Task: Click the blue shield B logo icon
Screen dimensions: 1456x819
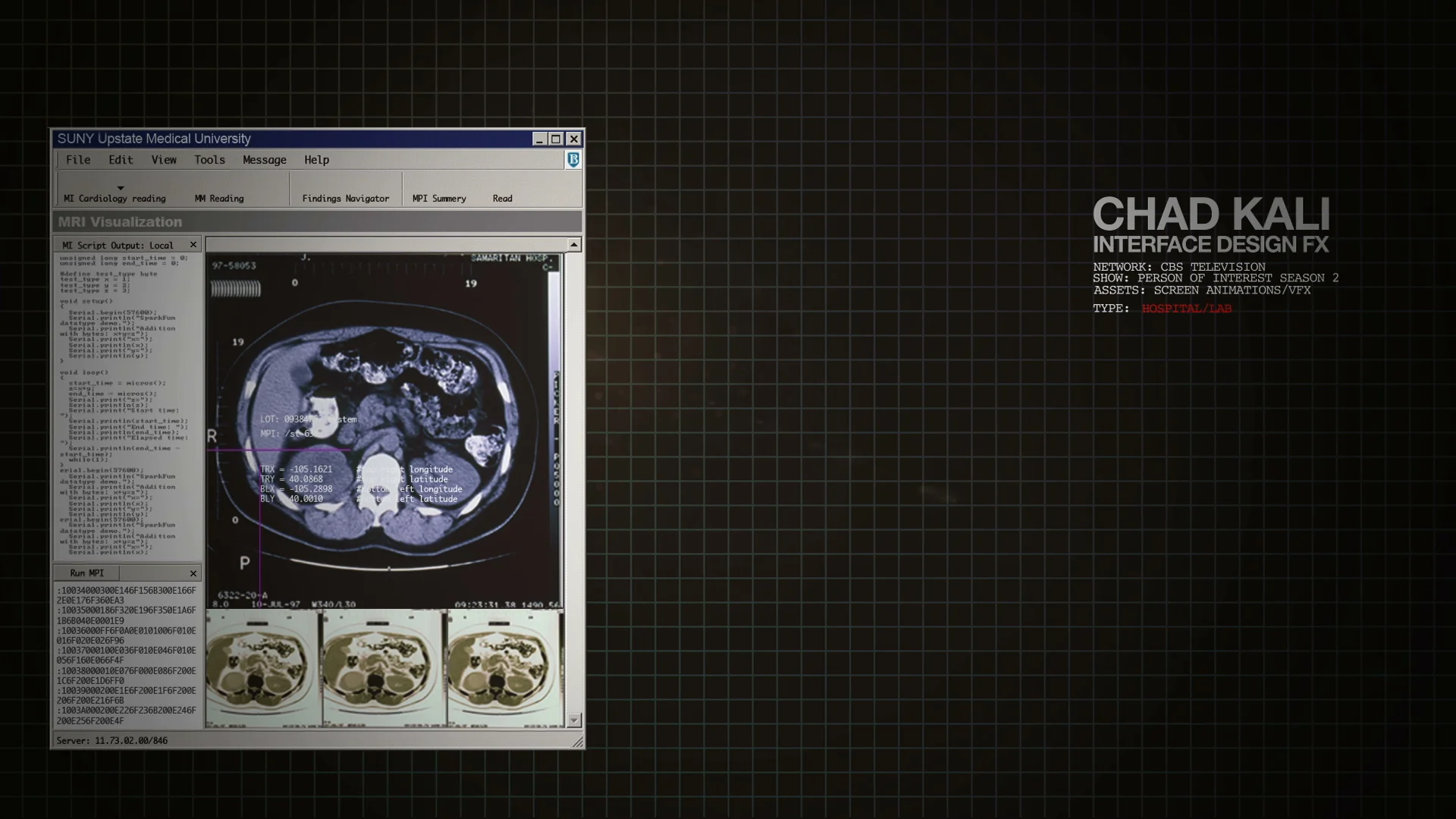Action: (573, 159)
